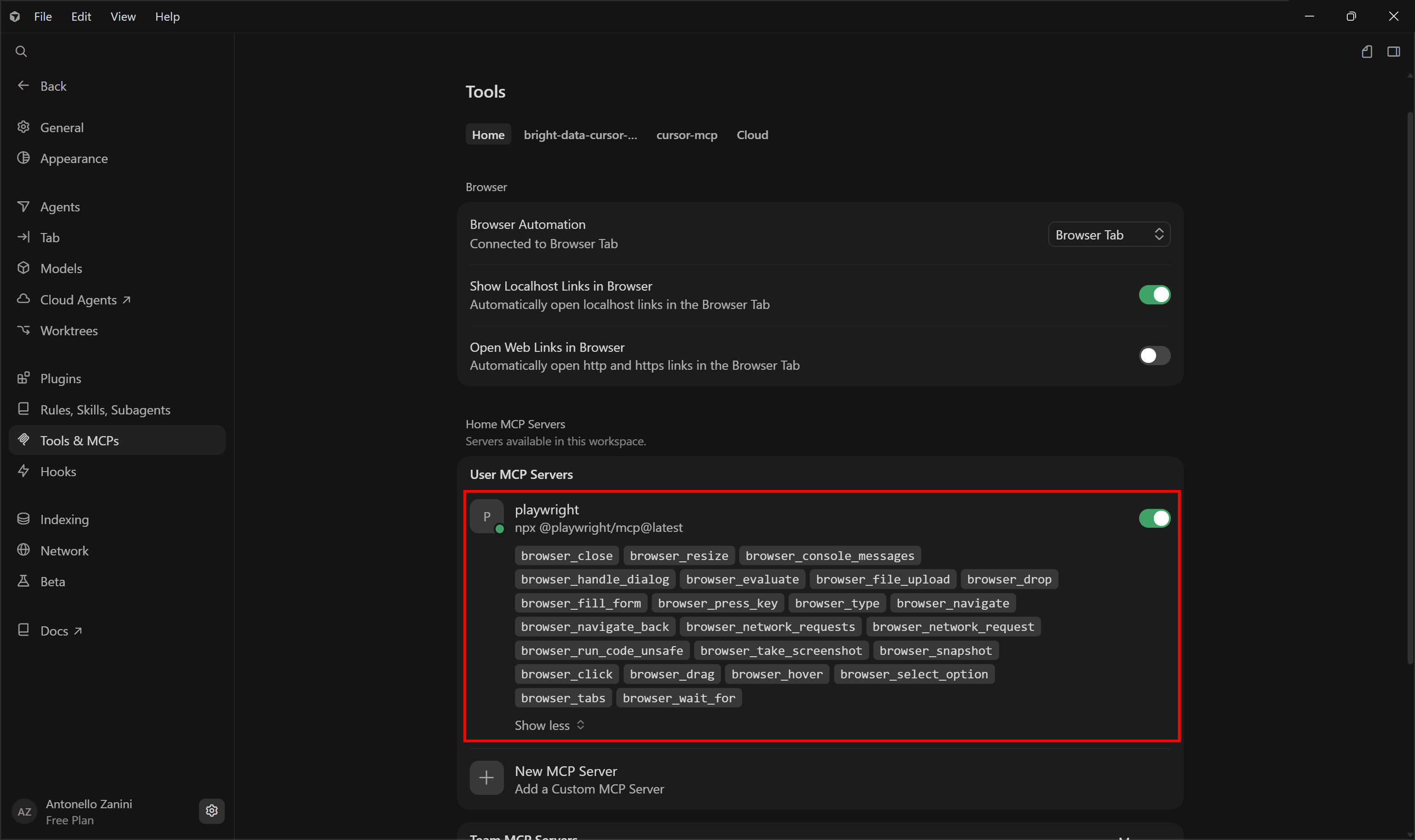Open the View menu
This screenshot has width=1415, height=840.
point(123,17)
